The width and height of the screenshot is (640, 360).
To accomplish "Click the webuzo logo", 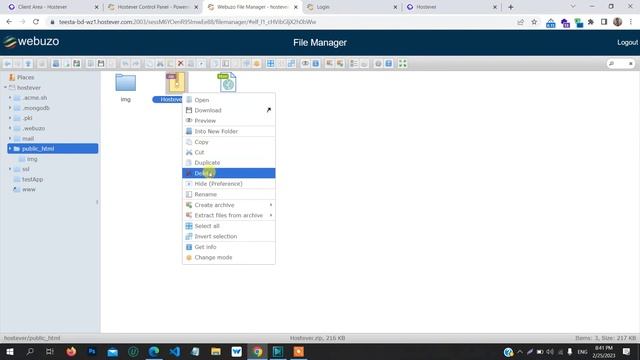I will 31,42.
